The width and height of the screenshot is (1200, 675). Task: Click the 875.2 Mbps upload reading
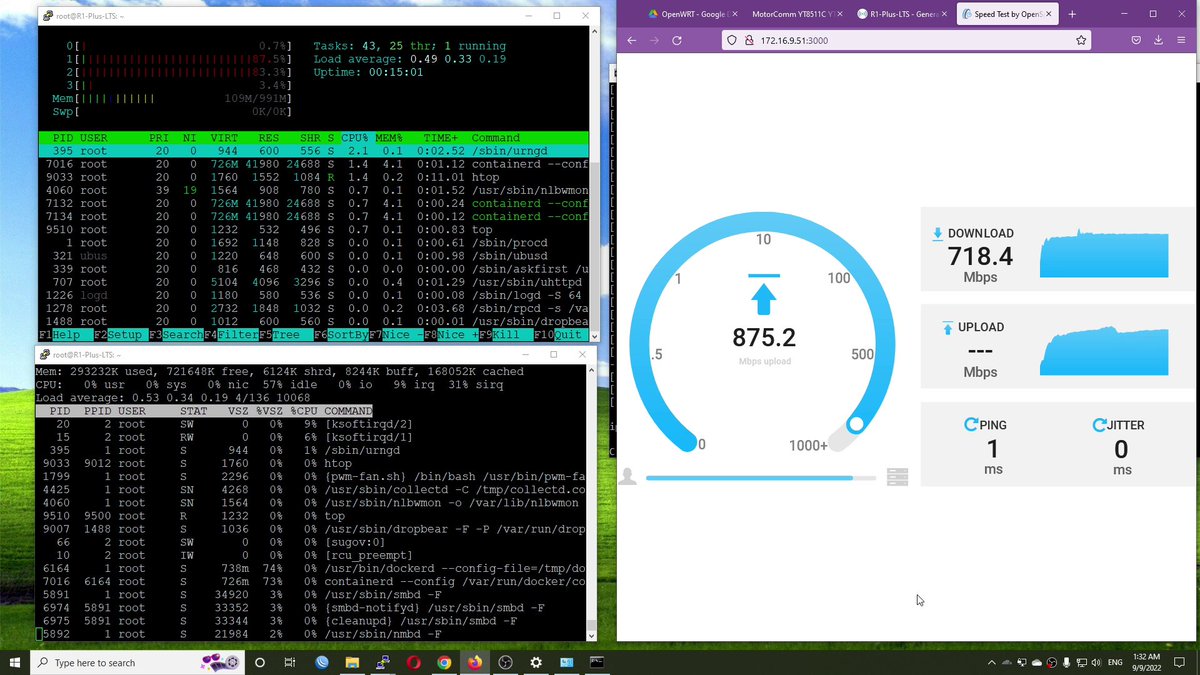(x=763, y=339)
